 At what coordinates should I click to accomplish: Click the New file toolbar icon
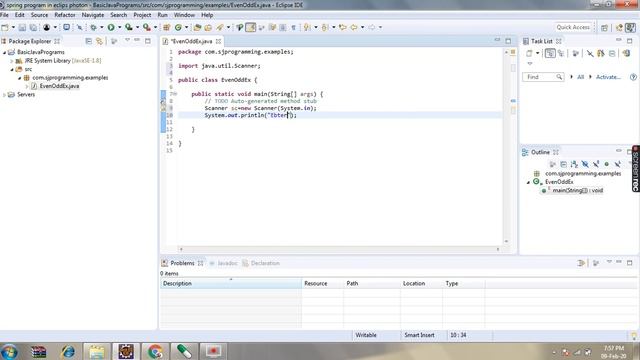[5, 27]
